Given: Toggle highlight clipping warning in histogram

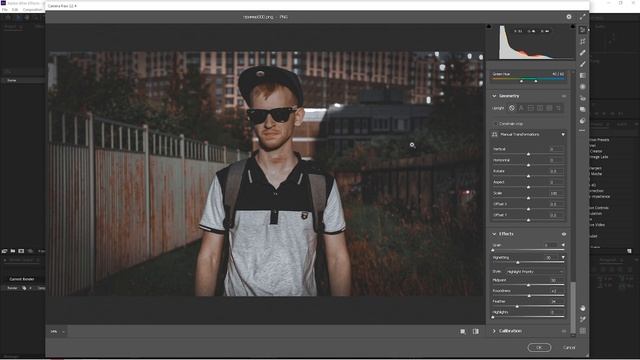Looking at the screenshot, I should pos(572,27).
